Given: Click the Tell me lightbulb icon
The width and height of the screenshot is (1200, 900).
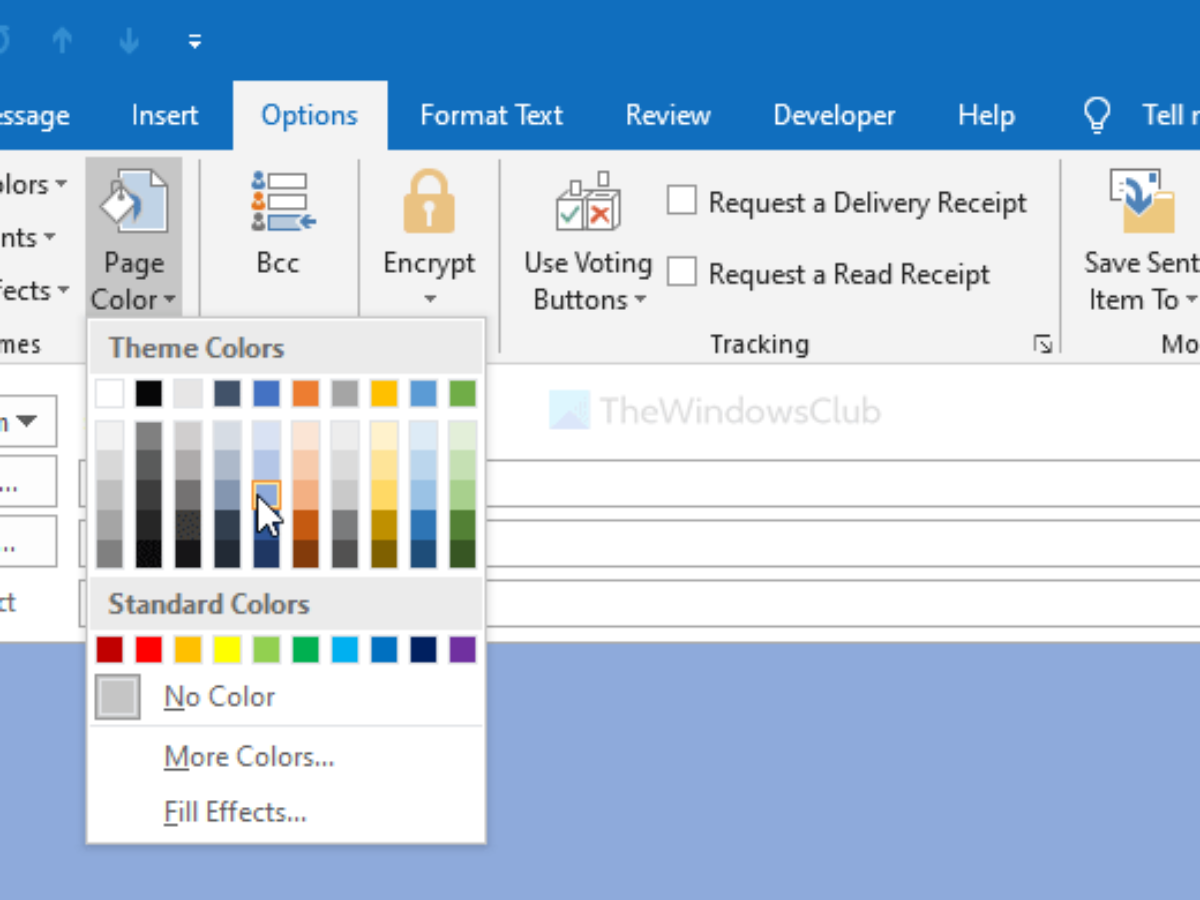Looking at the screenshot, I should click(x=1097, y=116).
